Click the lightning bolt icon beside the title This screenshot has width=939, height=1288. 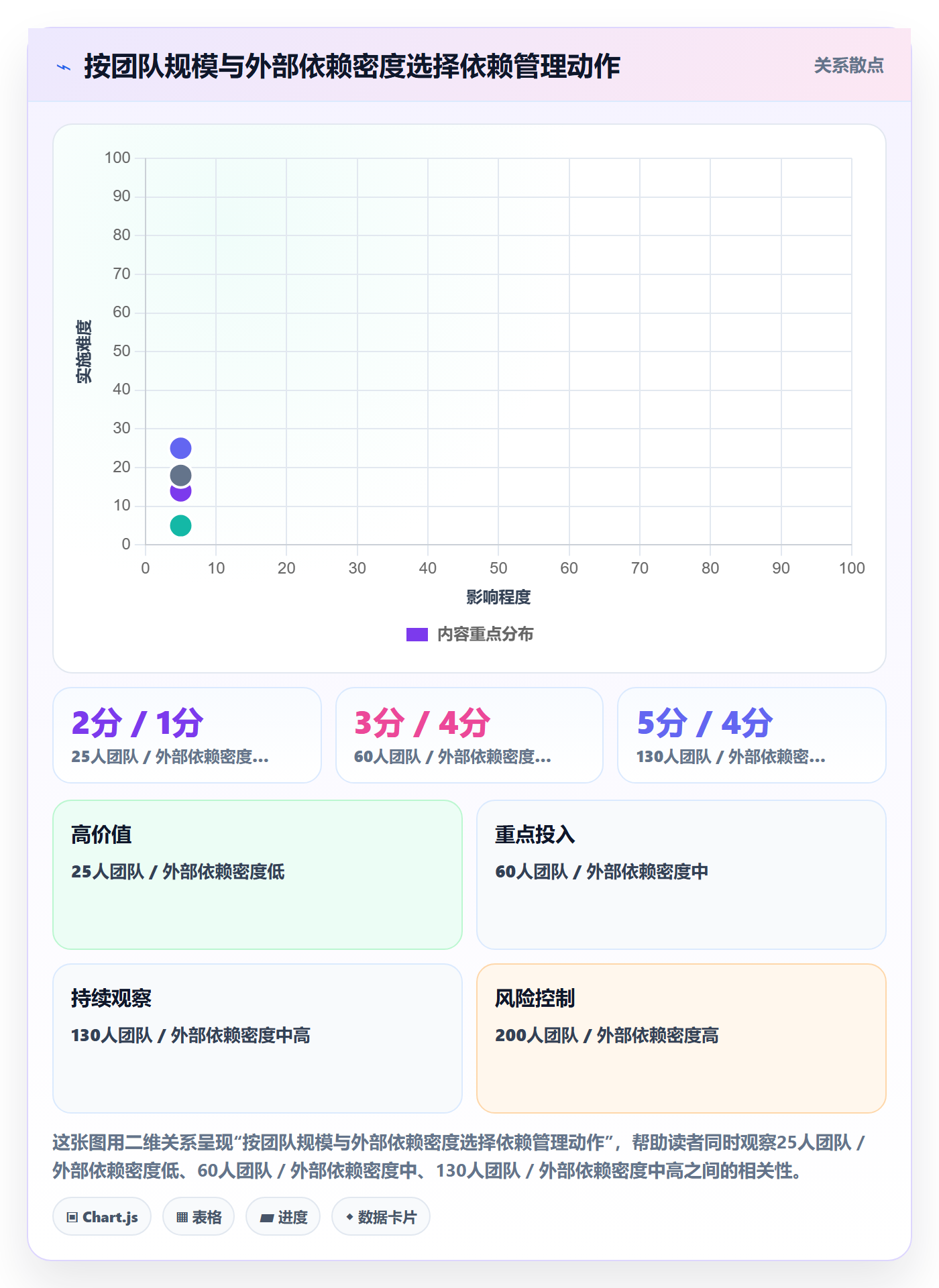[x=64, y=67]
